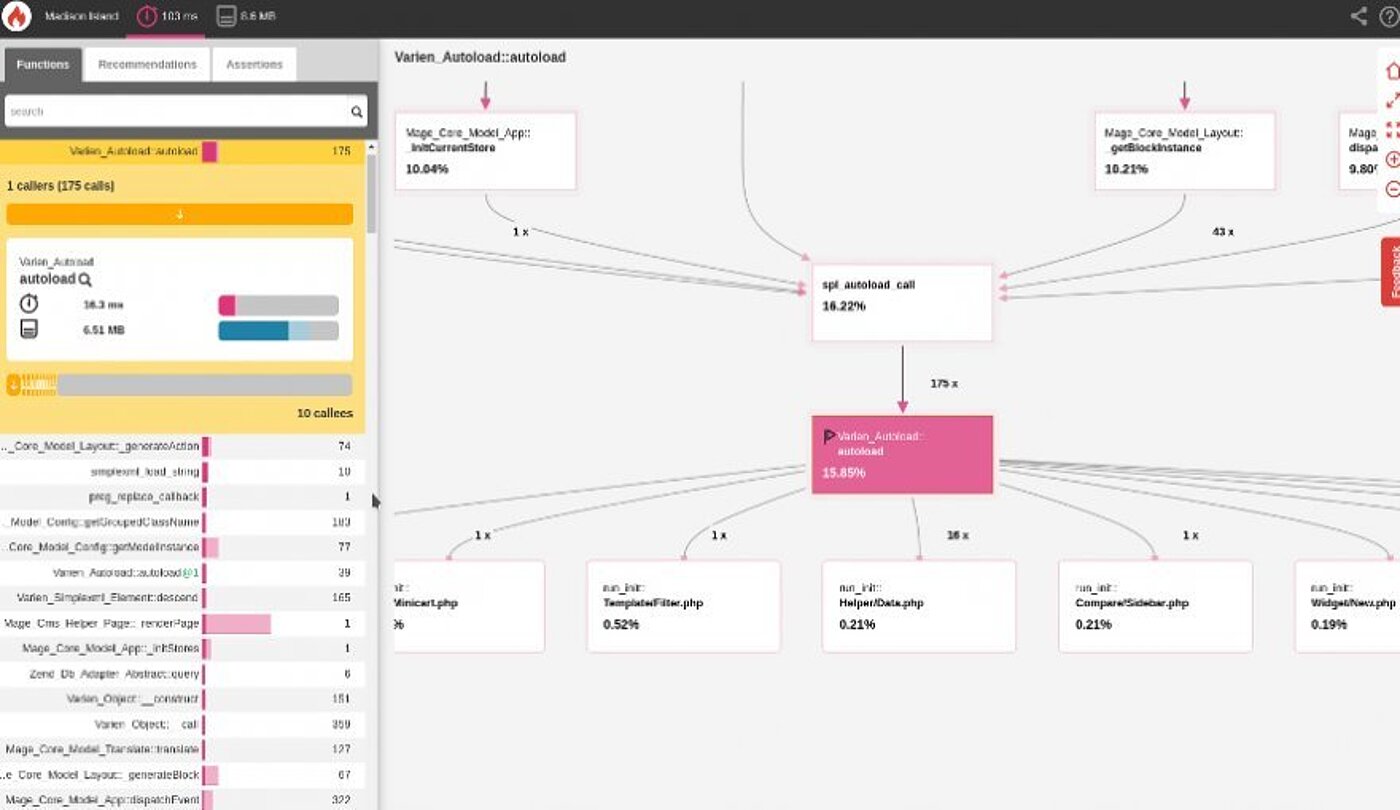Click the Minicart.php graph node

pyautogui.click(x=470, y=607)
